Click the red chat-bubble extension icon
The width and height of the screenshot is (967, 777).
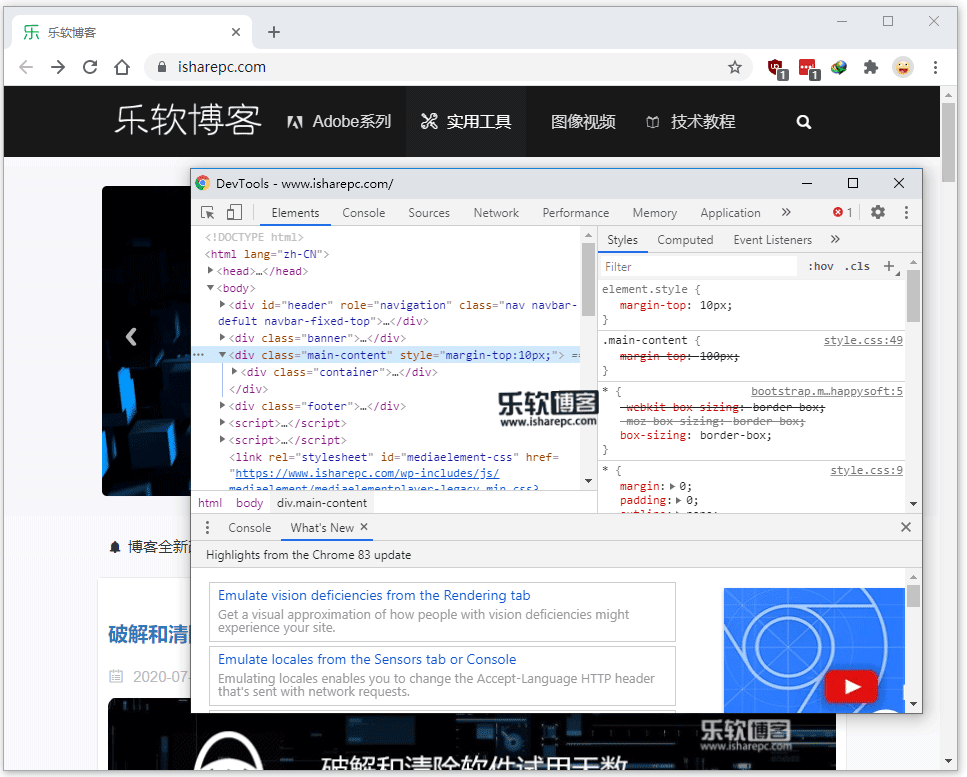[x=809, y=68]
